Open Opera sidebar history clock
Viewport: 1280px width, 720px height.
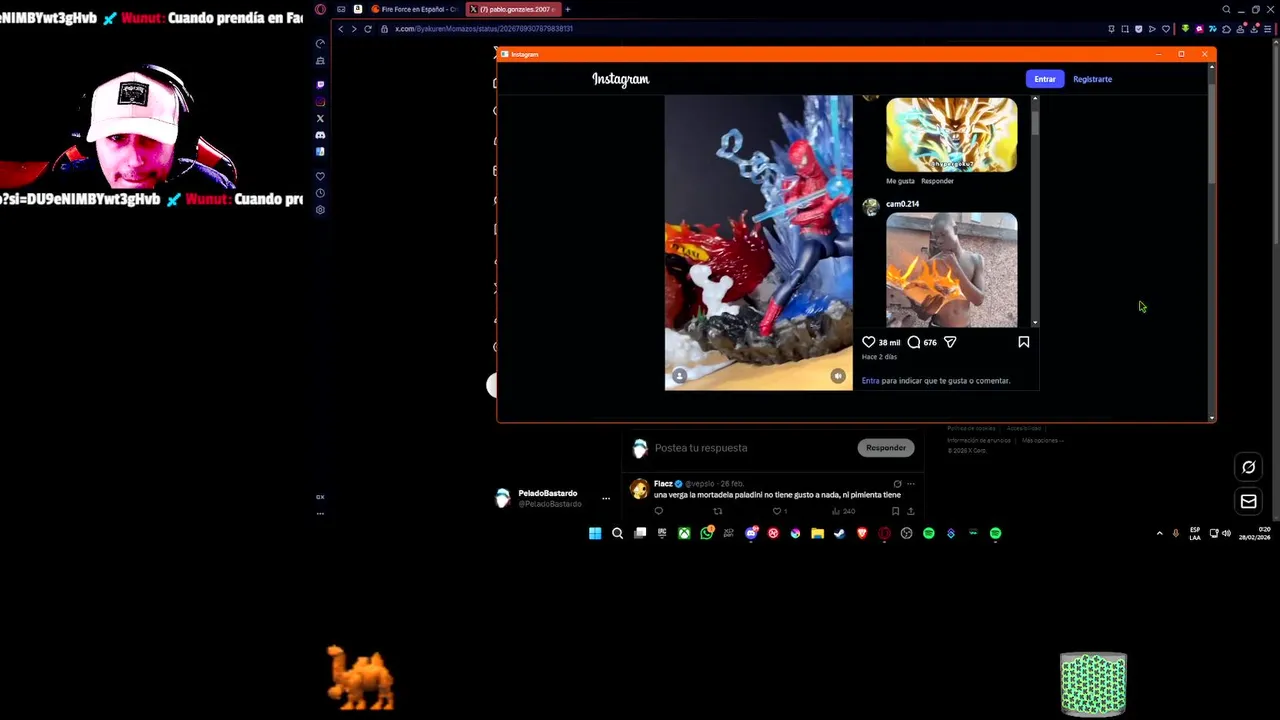point(320,193)
